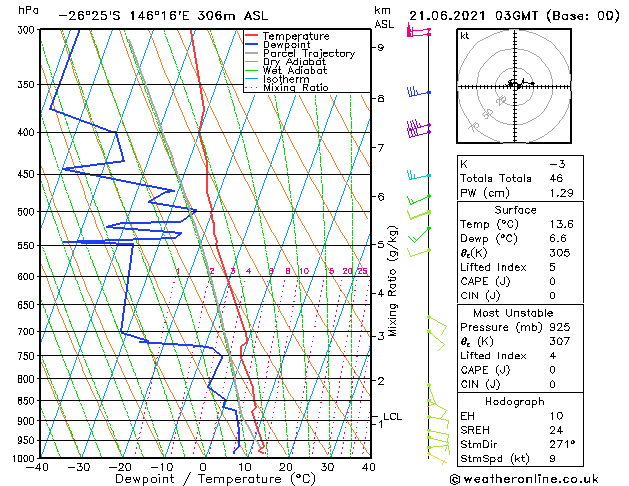Click the Most Unstable section header
The height and width of the screenshot is (486, 629).
pyautogui.click(x=513, y=313)
